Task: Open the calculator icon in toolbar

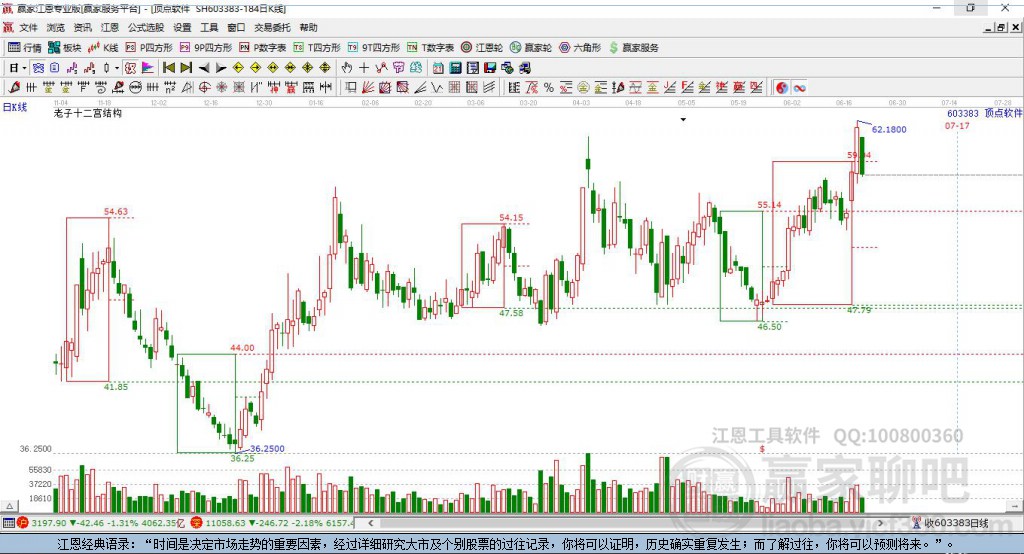Action: (456, 68)
